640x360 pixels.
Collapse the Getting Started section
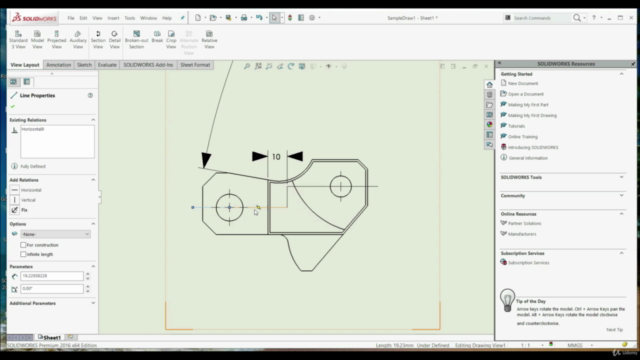pos(622,74)
